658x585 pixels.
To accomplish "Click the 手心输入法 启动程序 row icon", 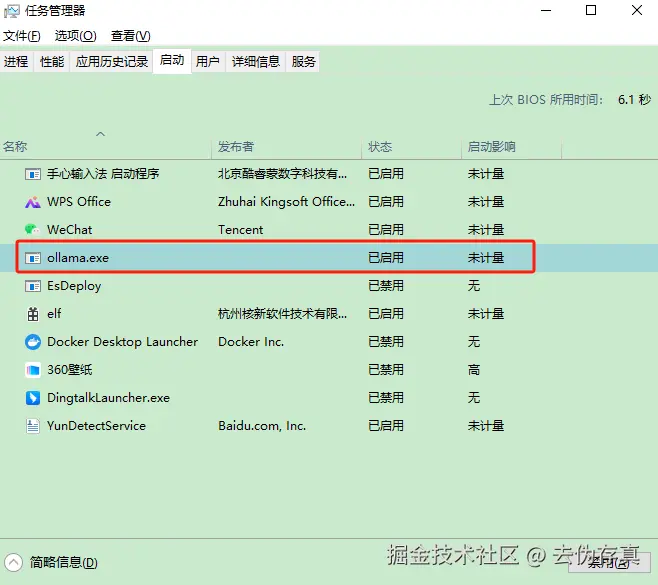I will (33, 174).
